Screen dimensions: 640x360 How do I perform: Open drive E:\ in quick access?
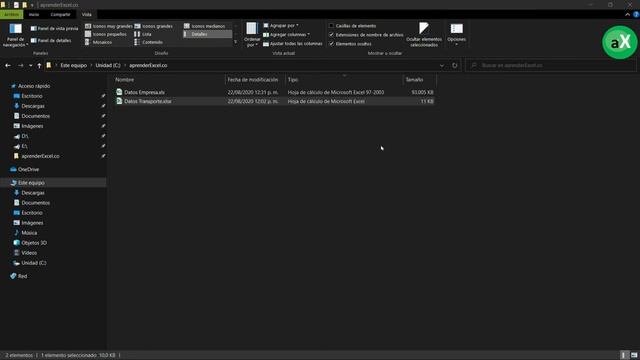(24, 146)
